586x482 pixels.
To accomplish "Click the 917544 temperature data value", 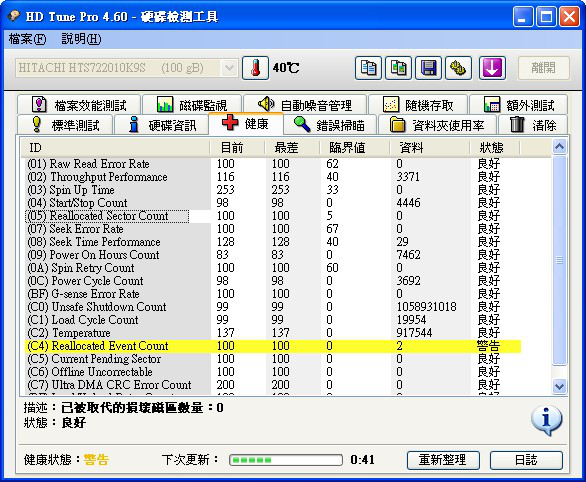I will [414, 333].
